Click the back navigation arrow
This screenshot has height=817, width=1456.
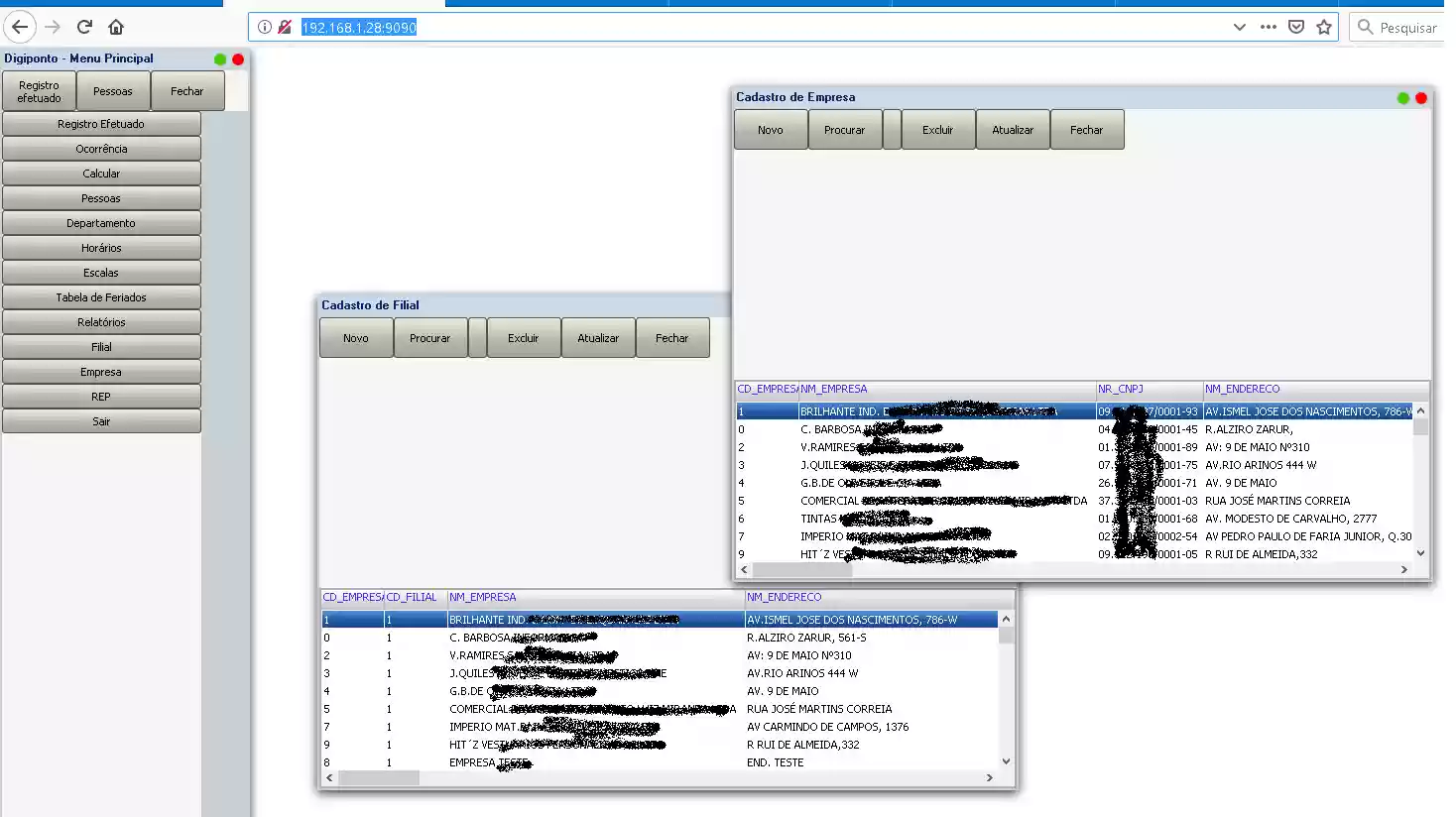point(20,27)
